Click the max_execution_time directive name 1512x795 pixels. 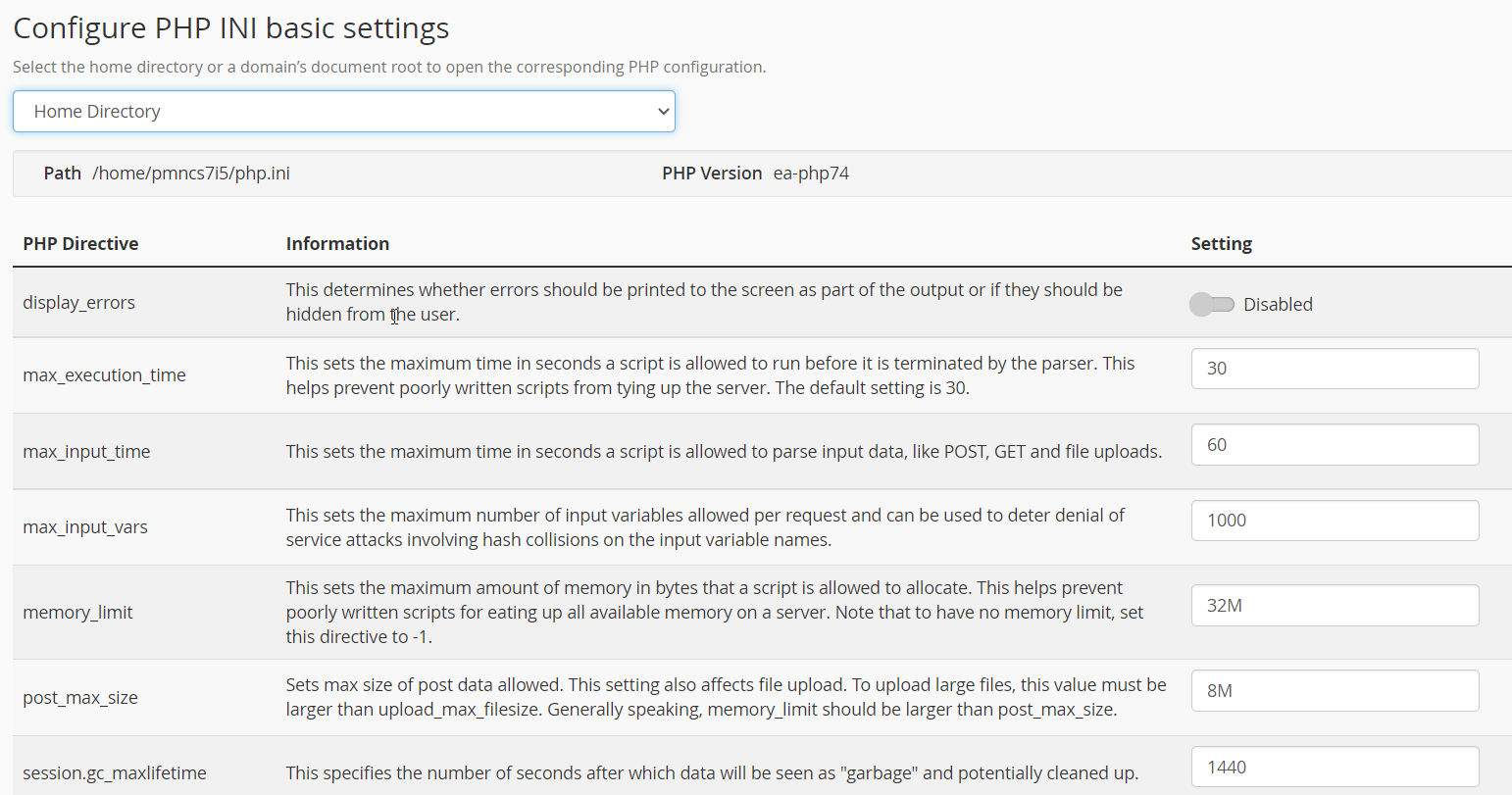click(104, 375)
